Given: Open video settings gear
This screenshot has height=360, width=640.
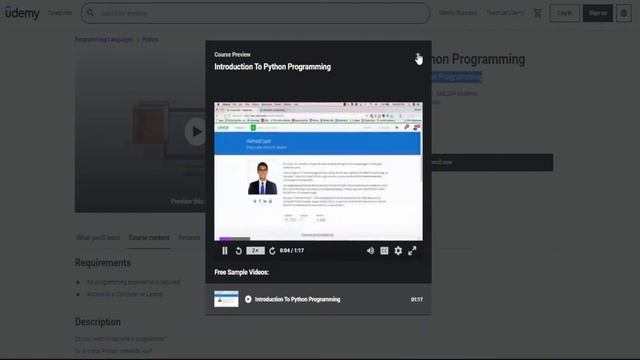Looking at the screenshot, I should pos(398,251).
